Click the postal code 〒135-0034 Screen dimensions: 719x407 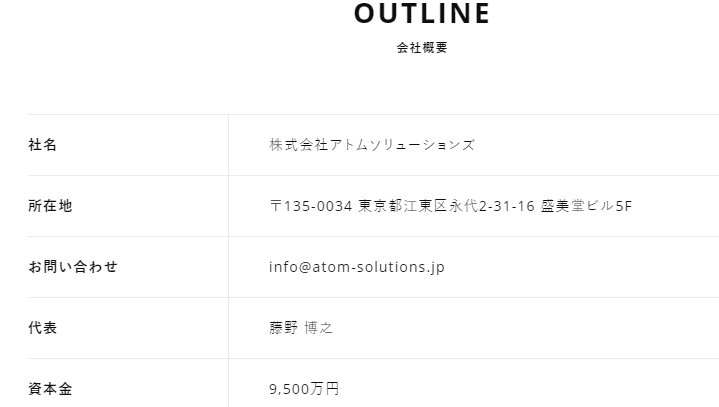(x=311, y=206)
